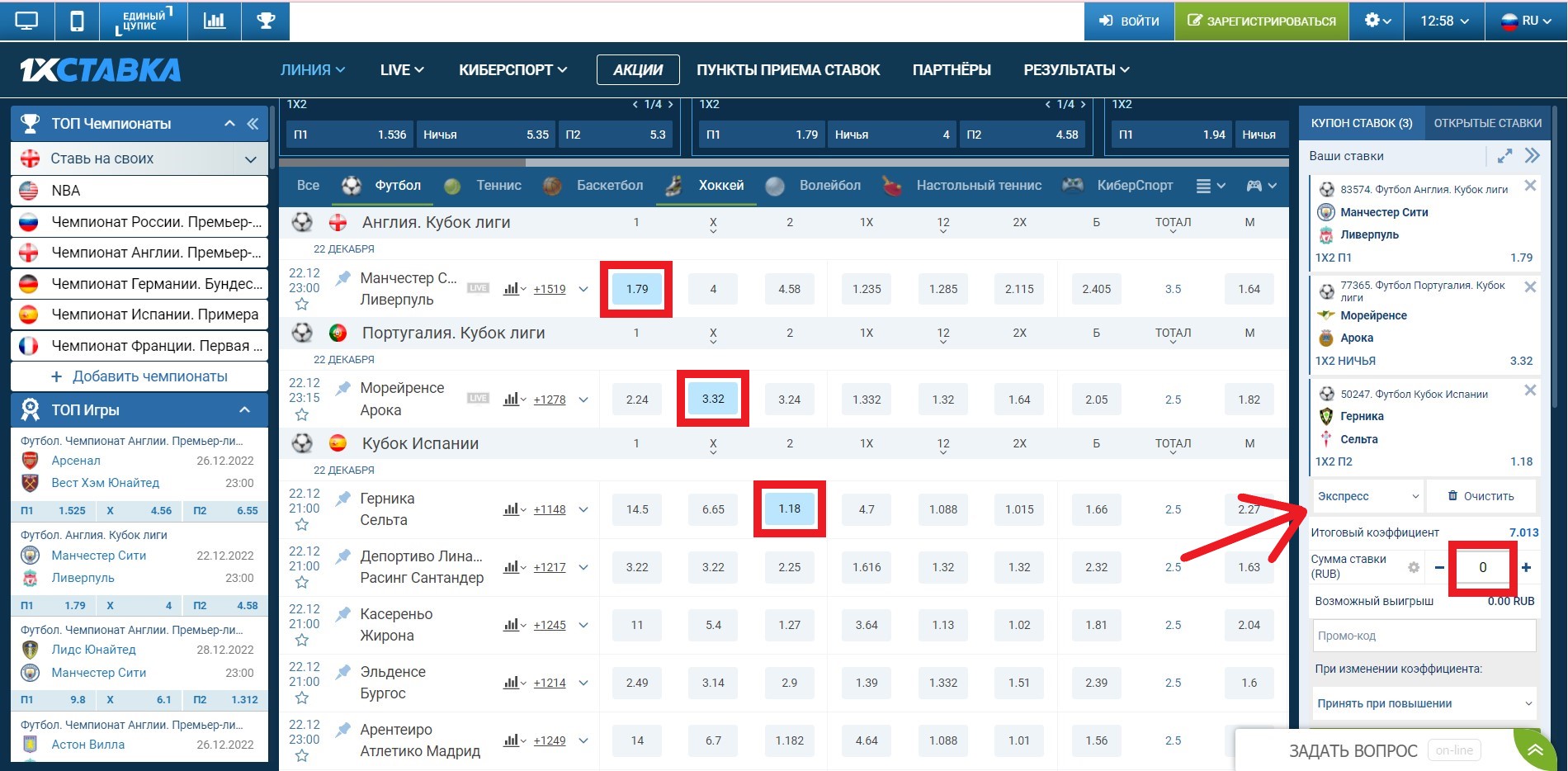Add Герника–Сельта match to favorites star
Image resolution: width=1568 pixels, height=771 pixels.
pos(302,525)
